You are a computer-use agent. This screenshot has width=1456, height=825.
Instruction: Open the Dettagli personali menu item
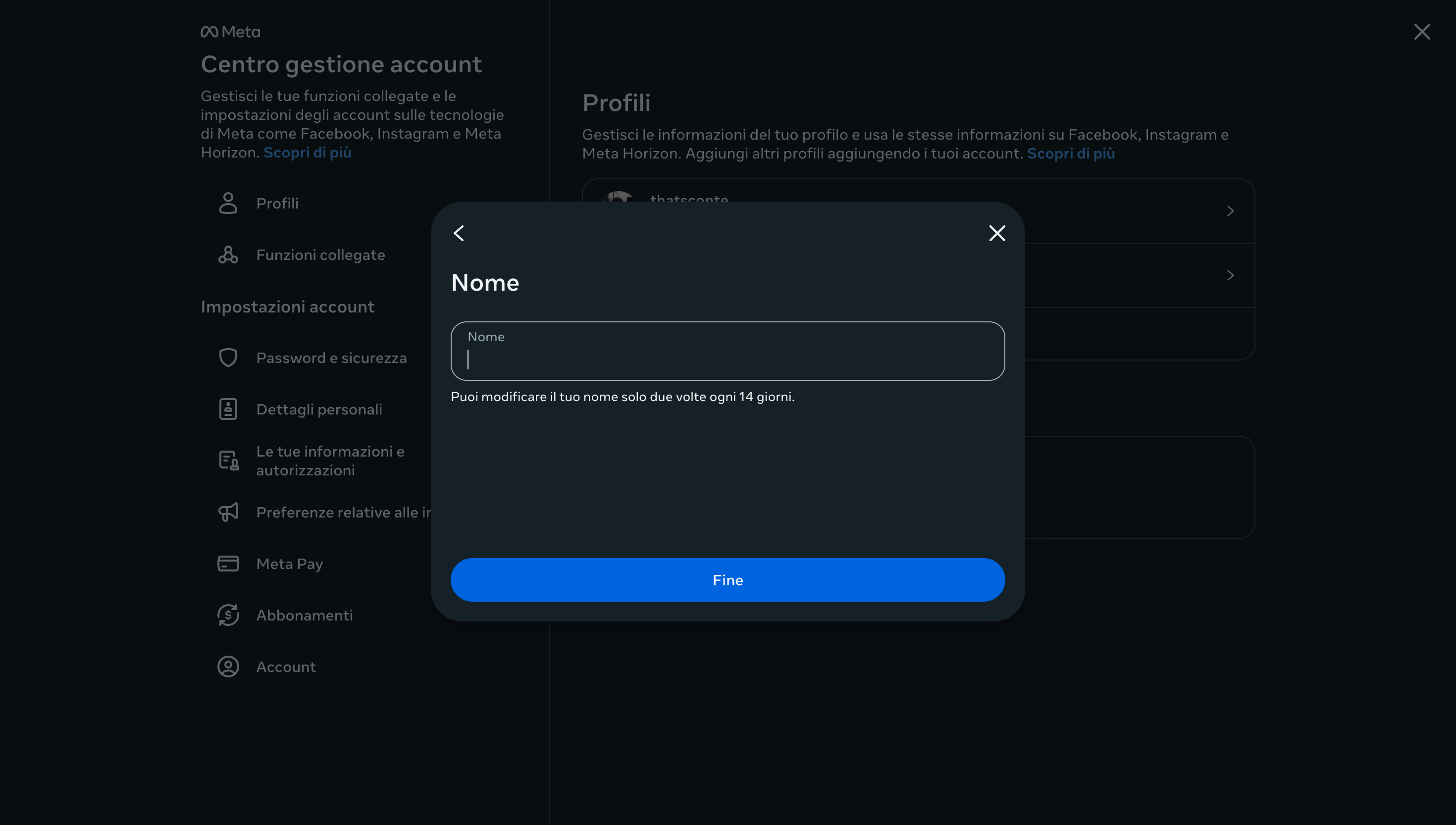pos(318,409)
